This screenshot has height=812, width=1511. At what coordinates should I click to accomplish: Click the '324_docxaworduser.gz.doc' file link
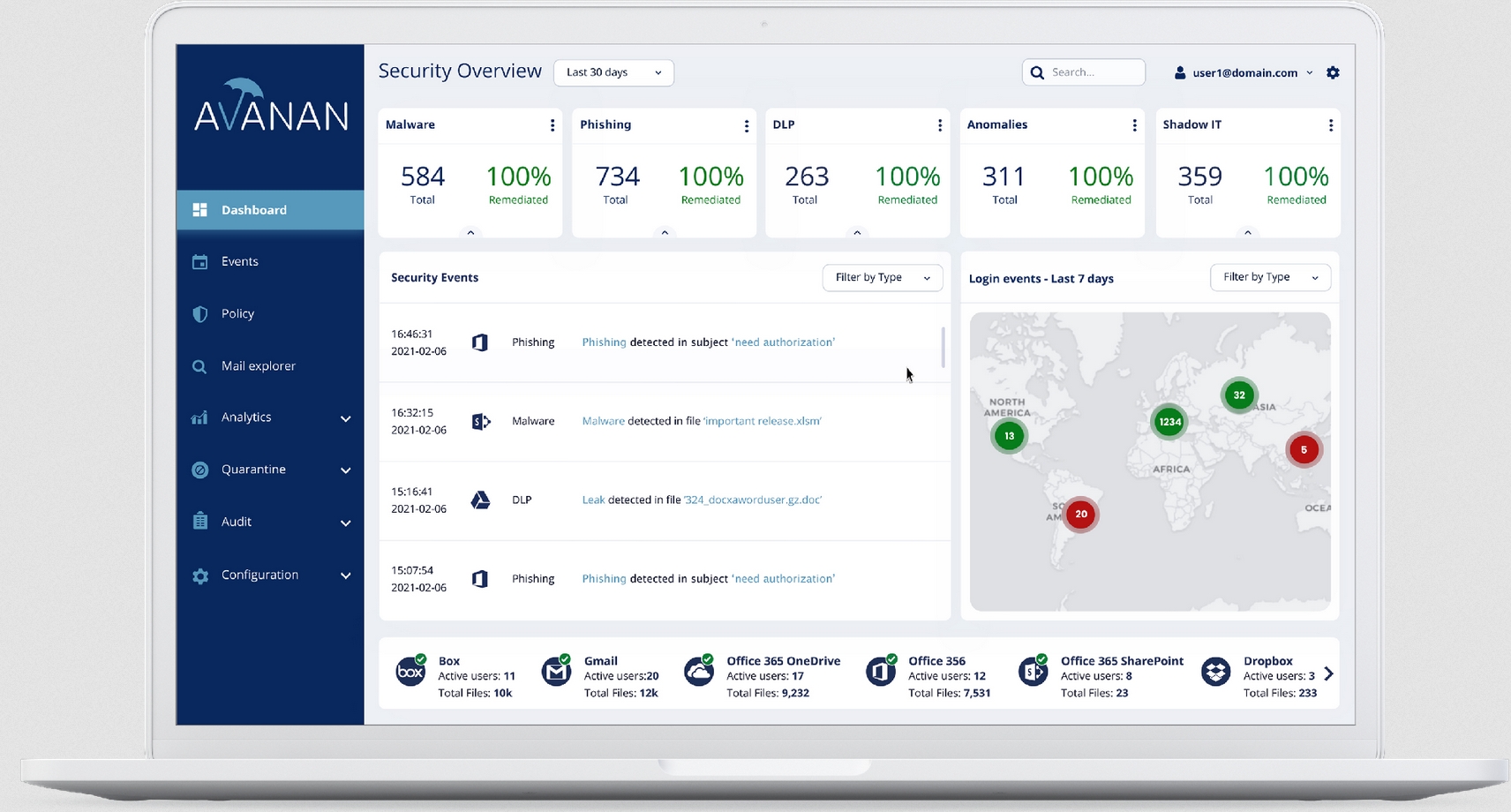tap(753, 500)
